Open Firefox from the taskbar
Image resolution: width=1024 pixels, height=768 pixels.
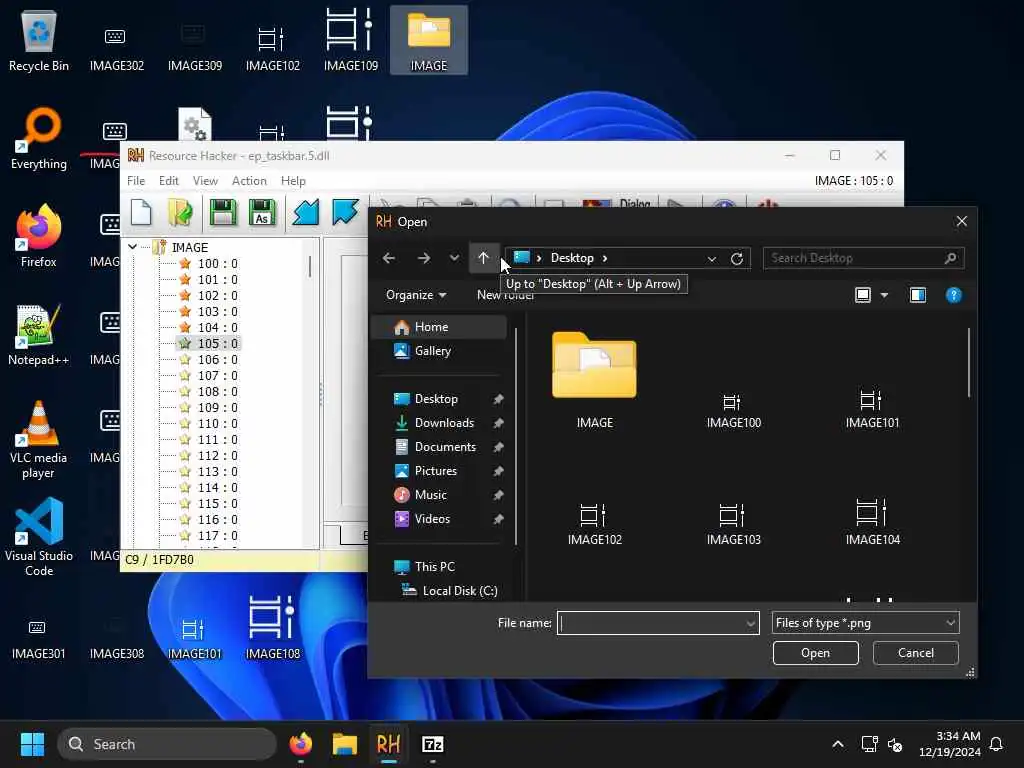click(x=301, y=744)
